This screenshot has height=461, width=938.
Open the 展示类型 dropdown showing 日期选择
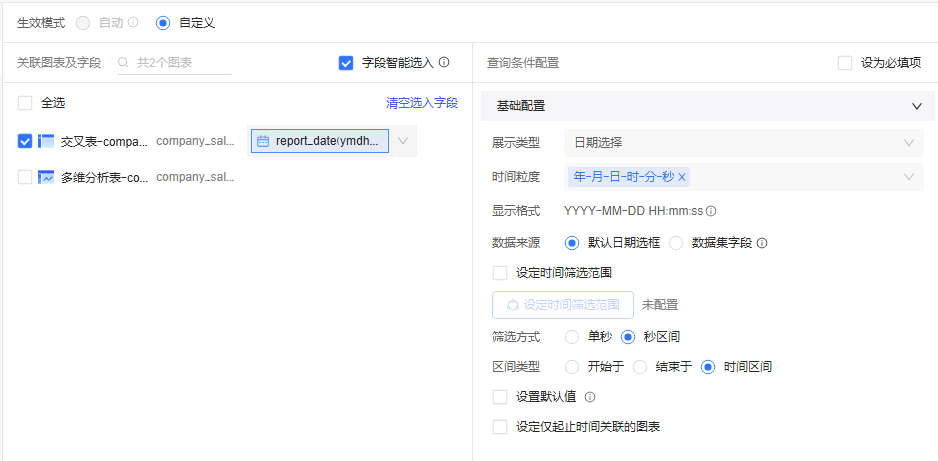742,143
